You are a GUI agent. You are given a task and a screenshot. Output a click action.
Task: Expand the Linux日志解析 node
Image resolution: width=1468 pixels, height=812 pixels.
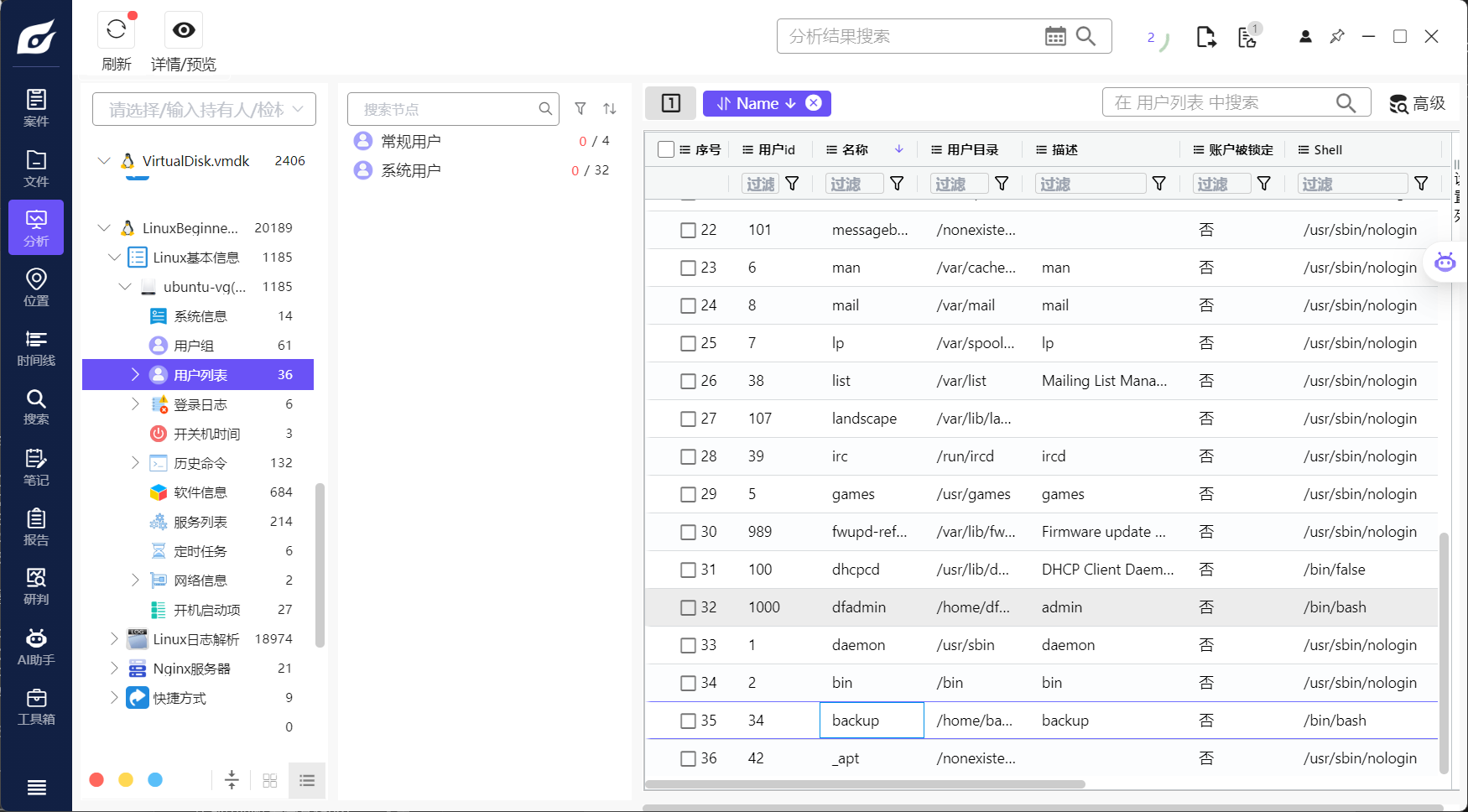[114, 638]
